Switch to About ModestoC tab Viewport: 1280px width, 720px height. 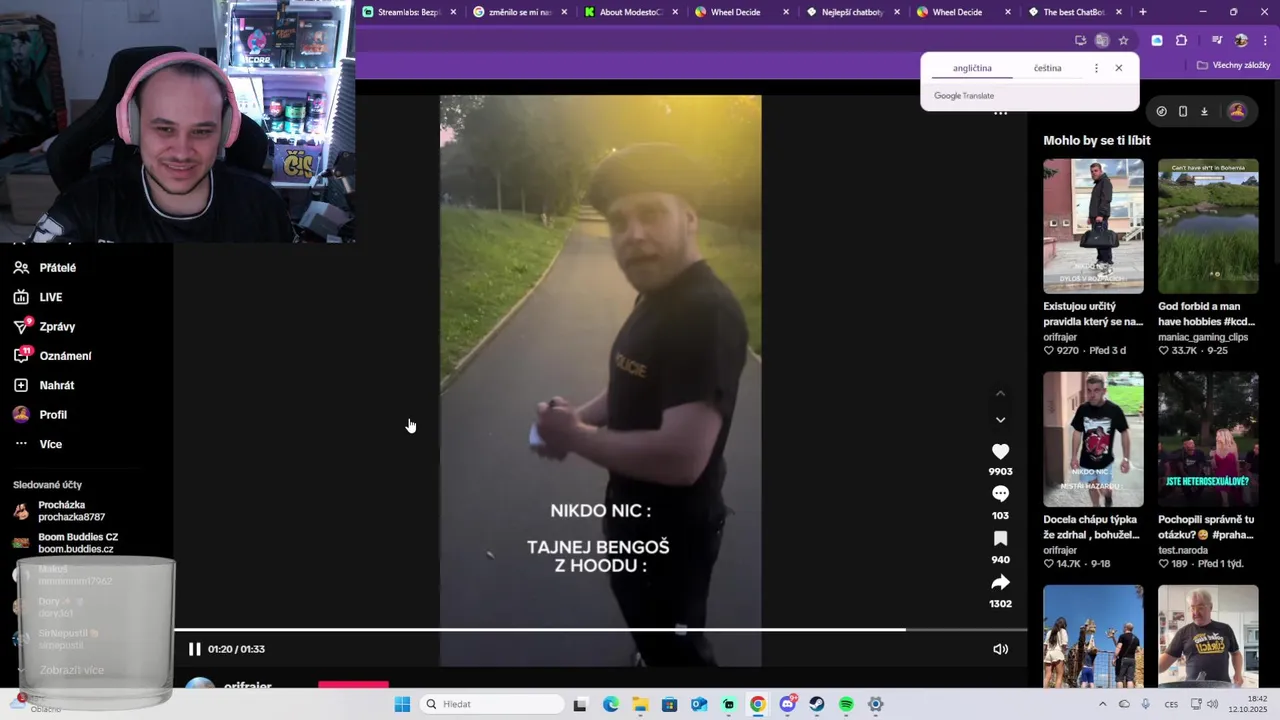coord(631,12)
